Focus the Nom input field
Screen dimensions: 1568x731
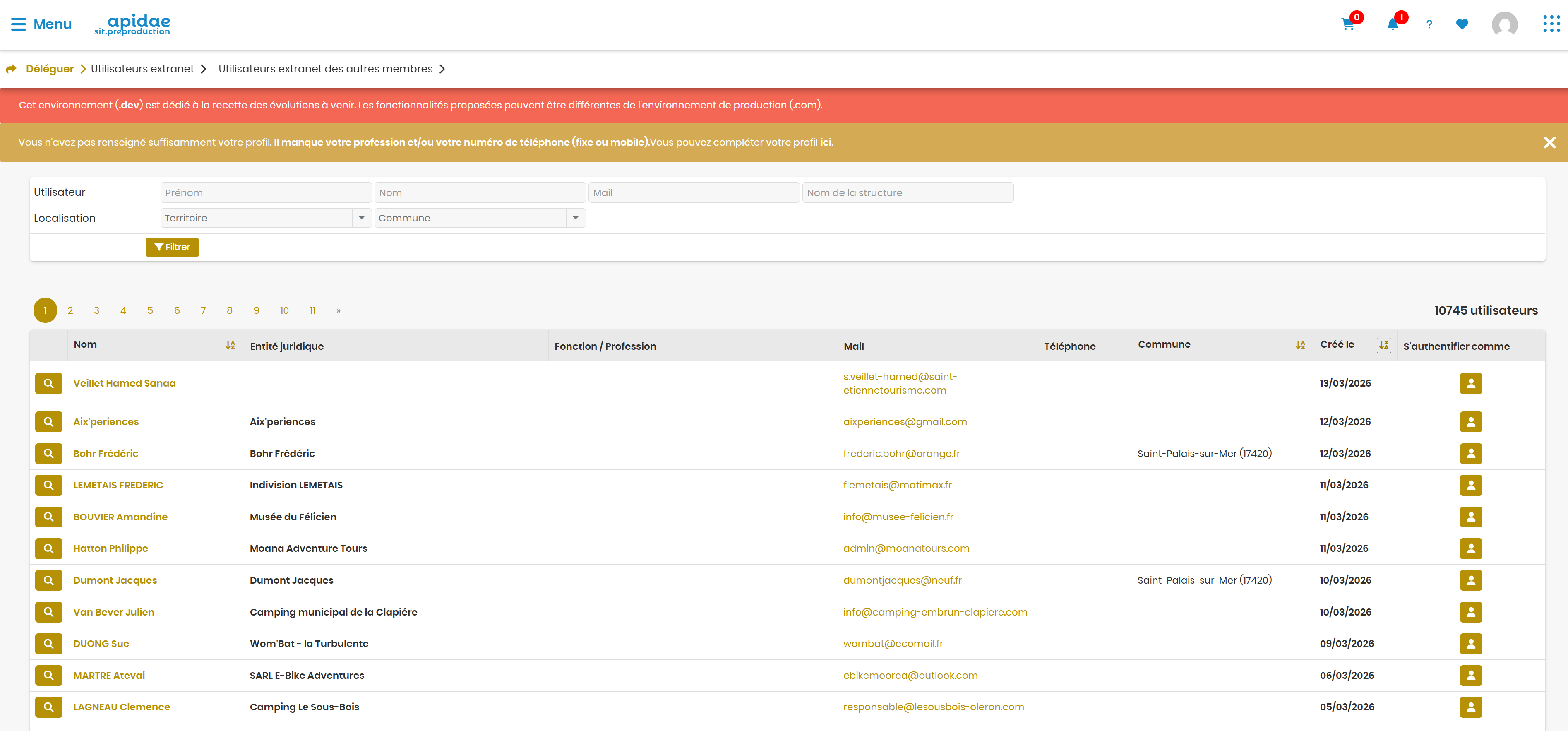coord(480,193)
